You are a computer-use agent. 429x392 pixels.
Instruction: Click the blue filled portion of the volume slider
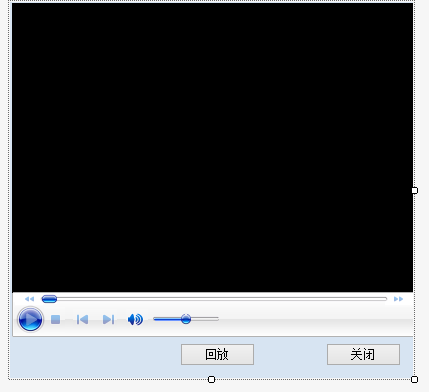(x=167, y=319)
